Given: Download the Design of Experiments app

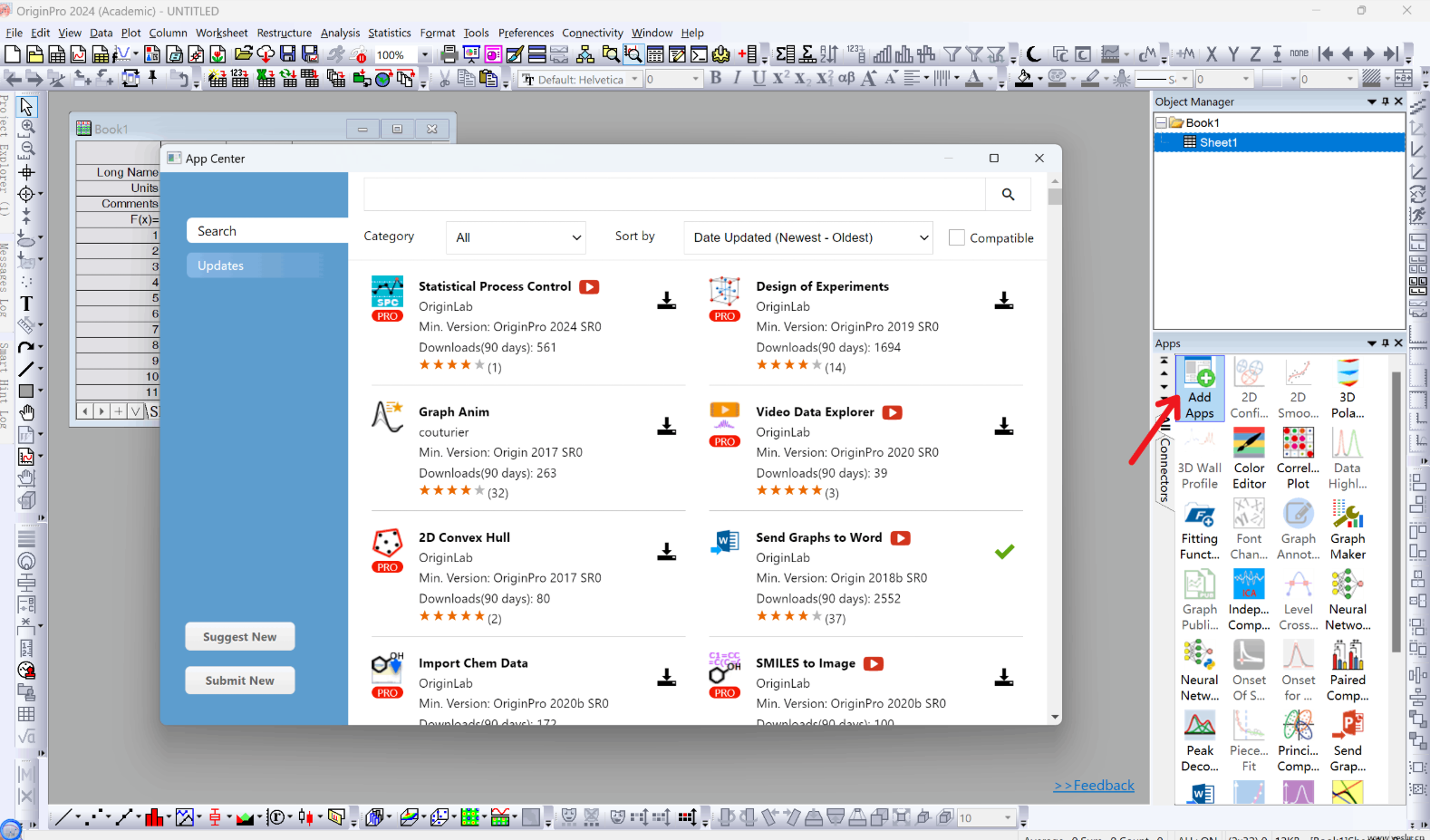Looking at the screenshot, I should 1003,301.
